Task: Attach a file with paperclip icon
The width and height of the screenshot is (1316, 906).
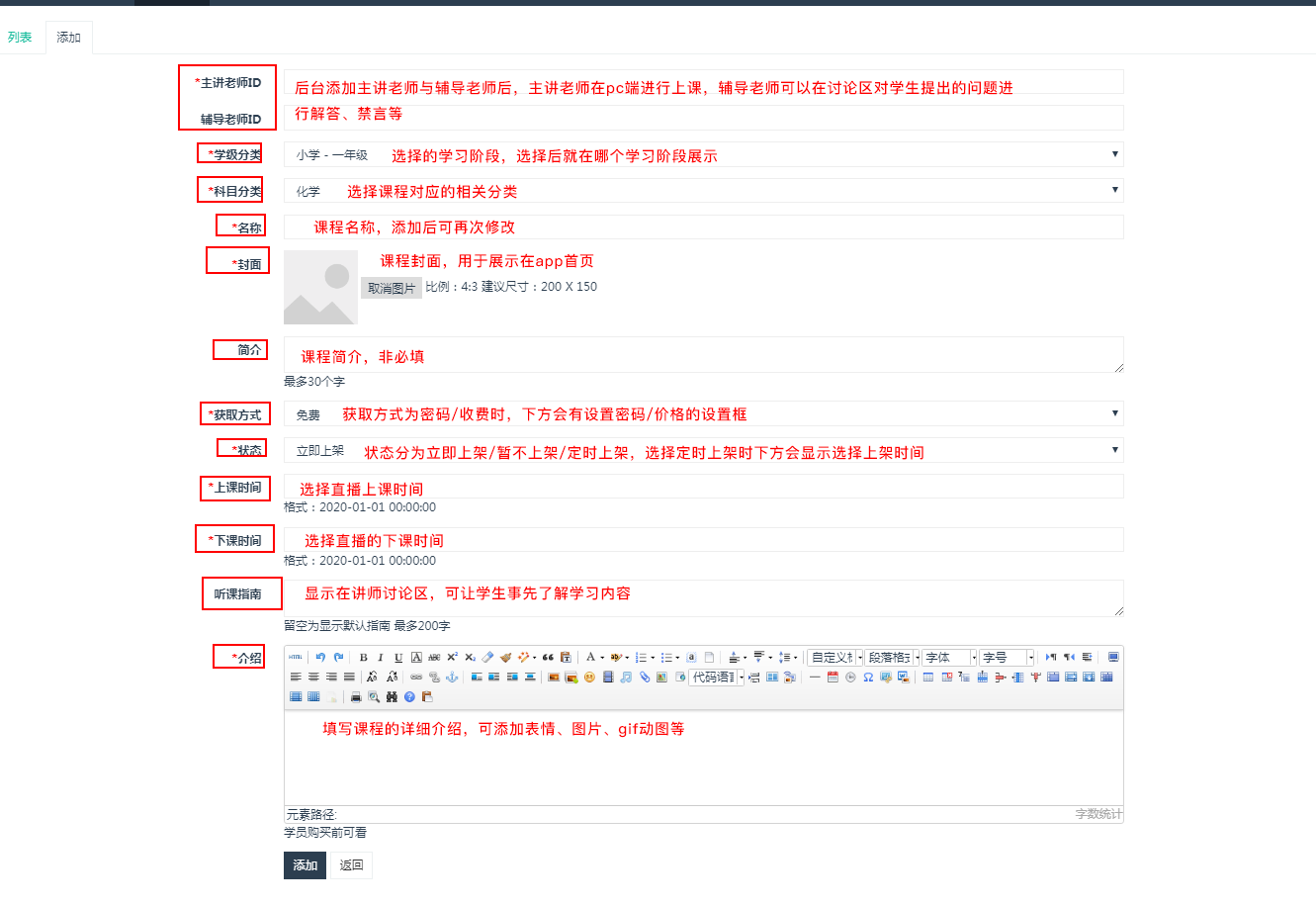Action: pos(645,677)
